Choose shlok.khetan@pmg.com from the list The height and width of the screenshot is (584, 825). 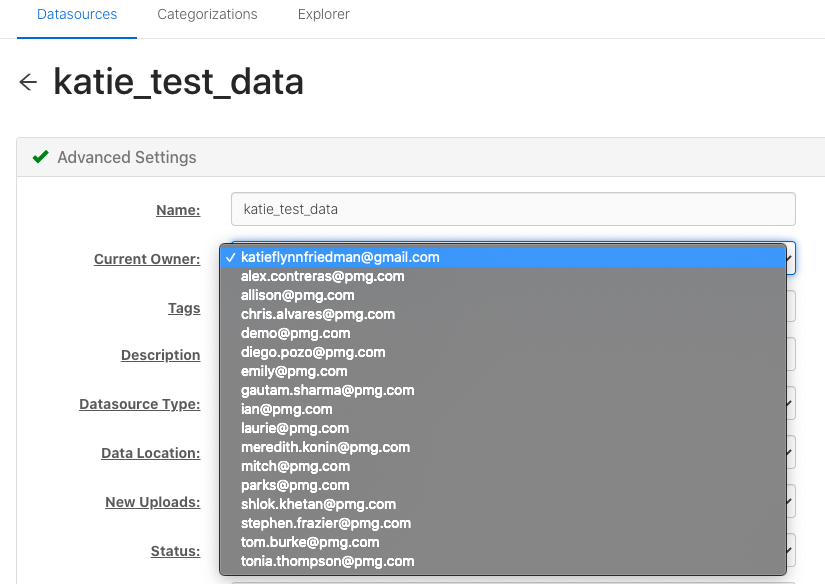pyautogui.click(x=503, y=504)
